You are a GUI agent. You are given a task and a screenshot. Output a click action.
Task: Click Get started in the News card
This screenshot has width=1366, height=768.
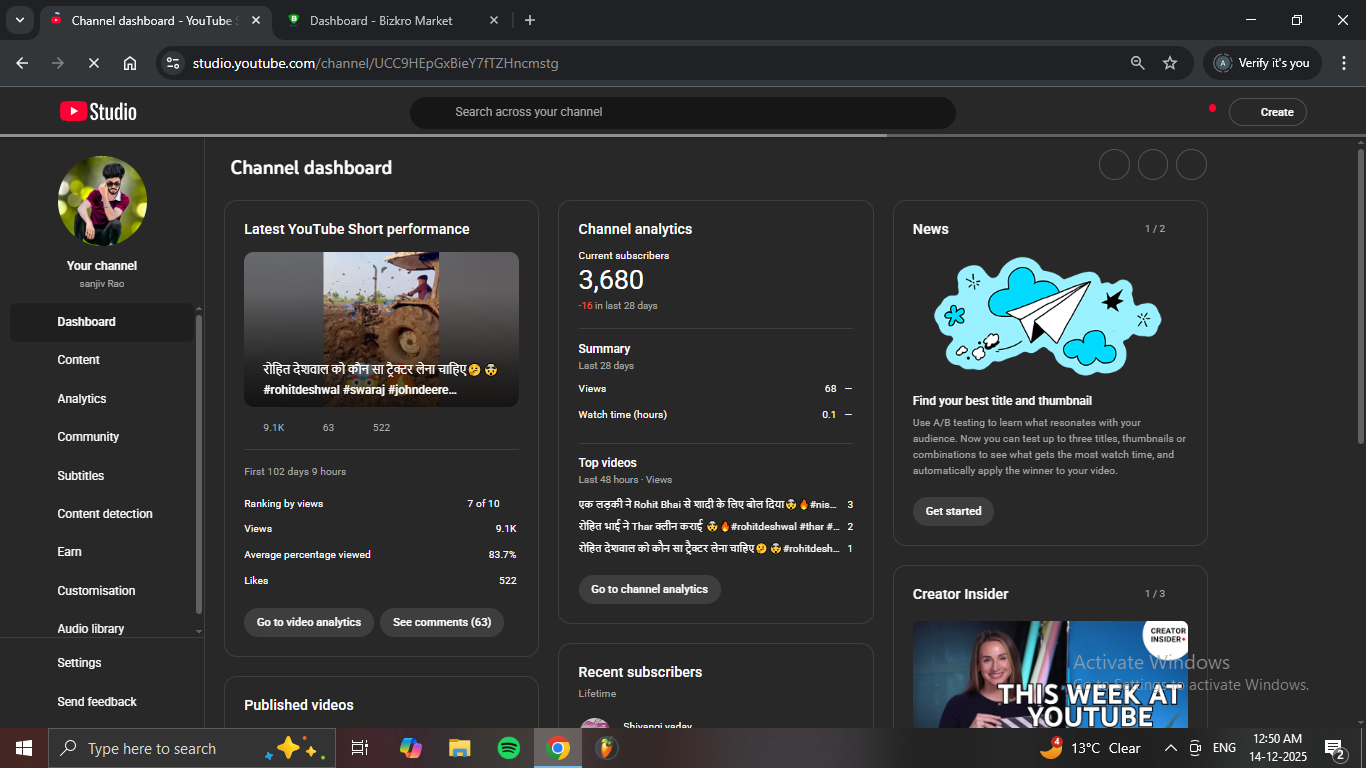953,511
